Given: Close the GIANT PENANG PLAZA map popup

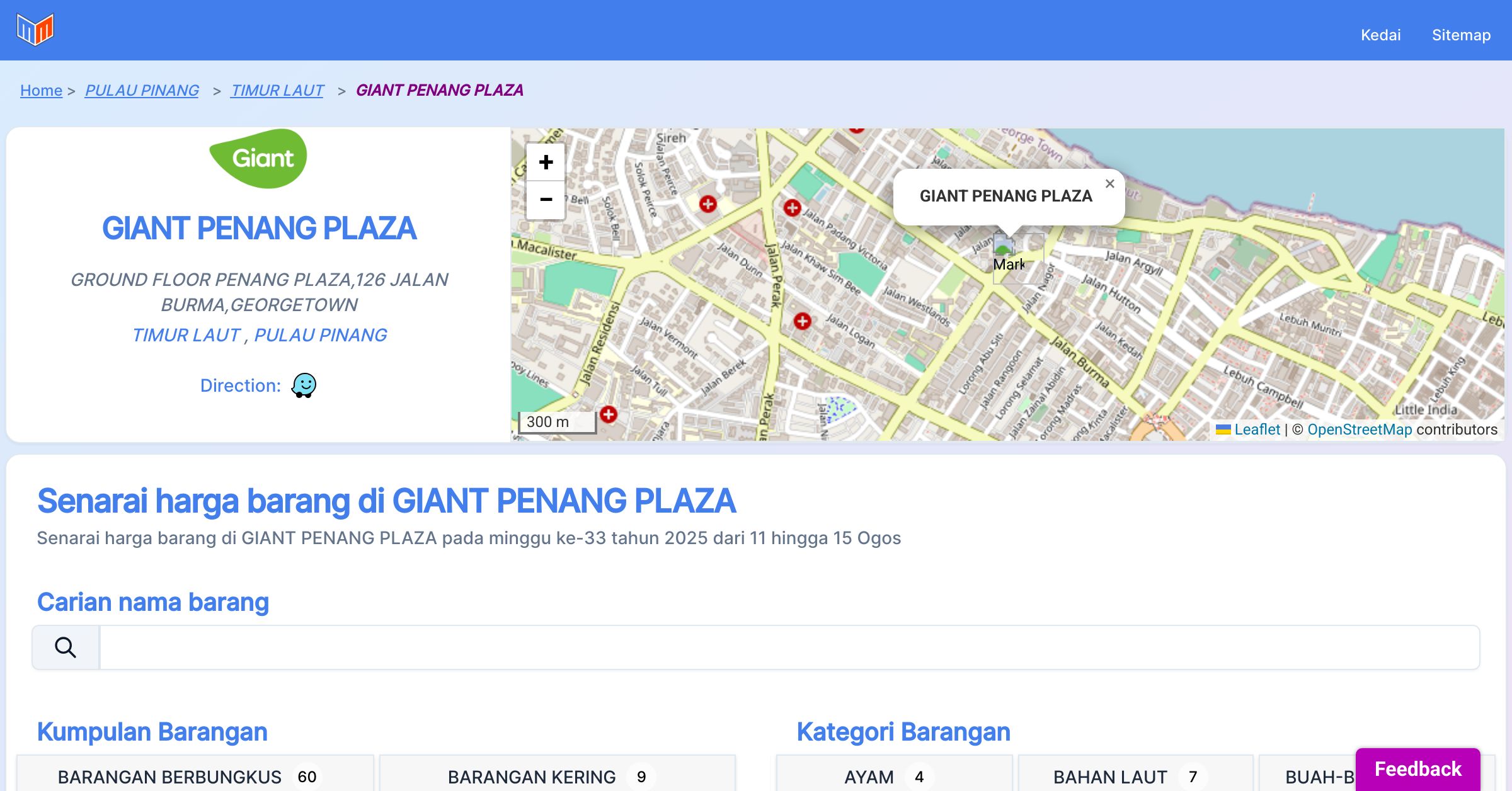Looking at the screenshot, I should [x=1109, y=184].
